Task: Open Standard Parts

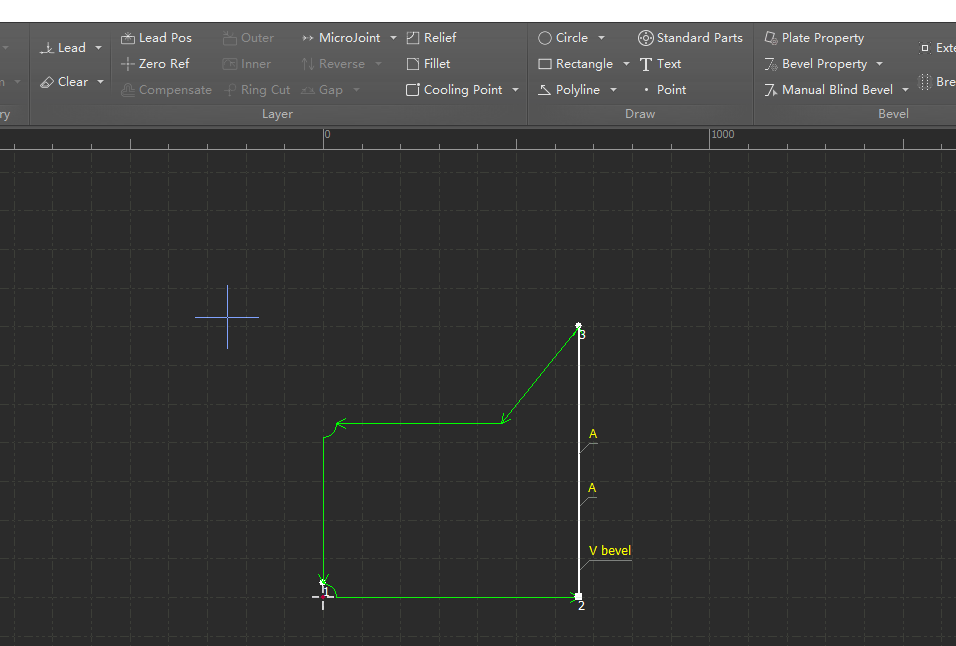Action: [690, 38]
